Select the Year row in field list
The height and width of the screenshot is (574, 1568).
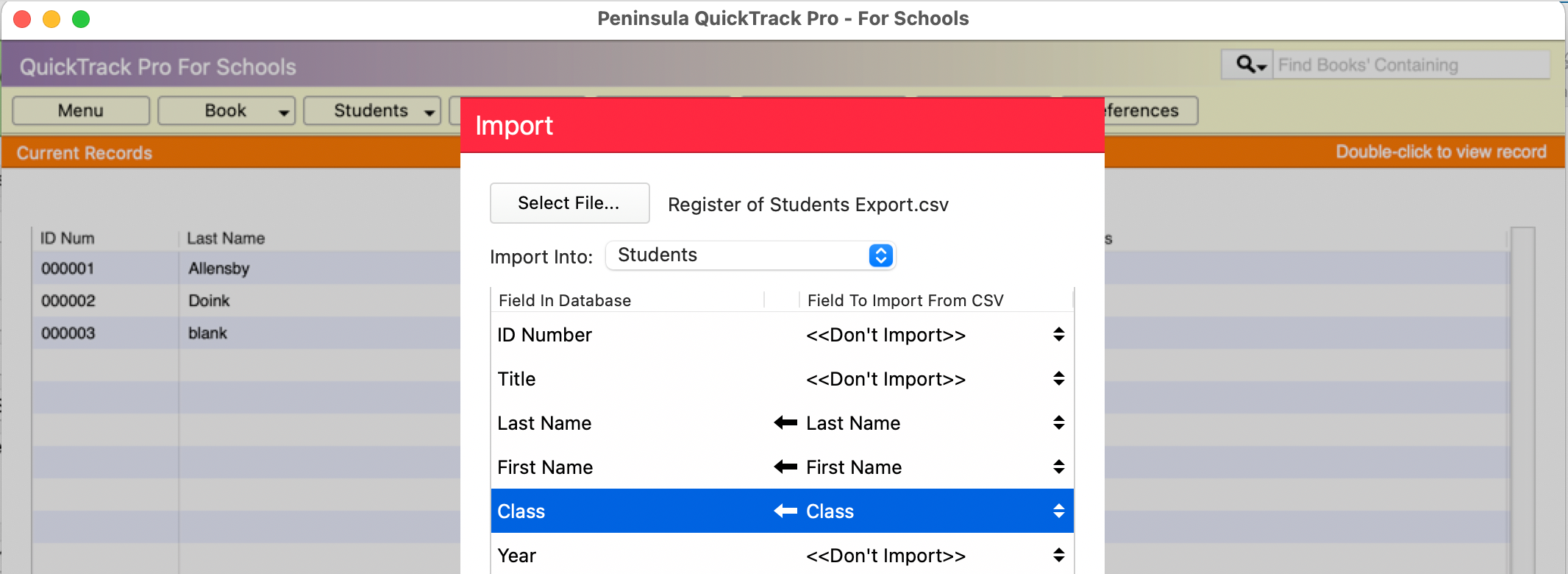(x=782, y=555)
